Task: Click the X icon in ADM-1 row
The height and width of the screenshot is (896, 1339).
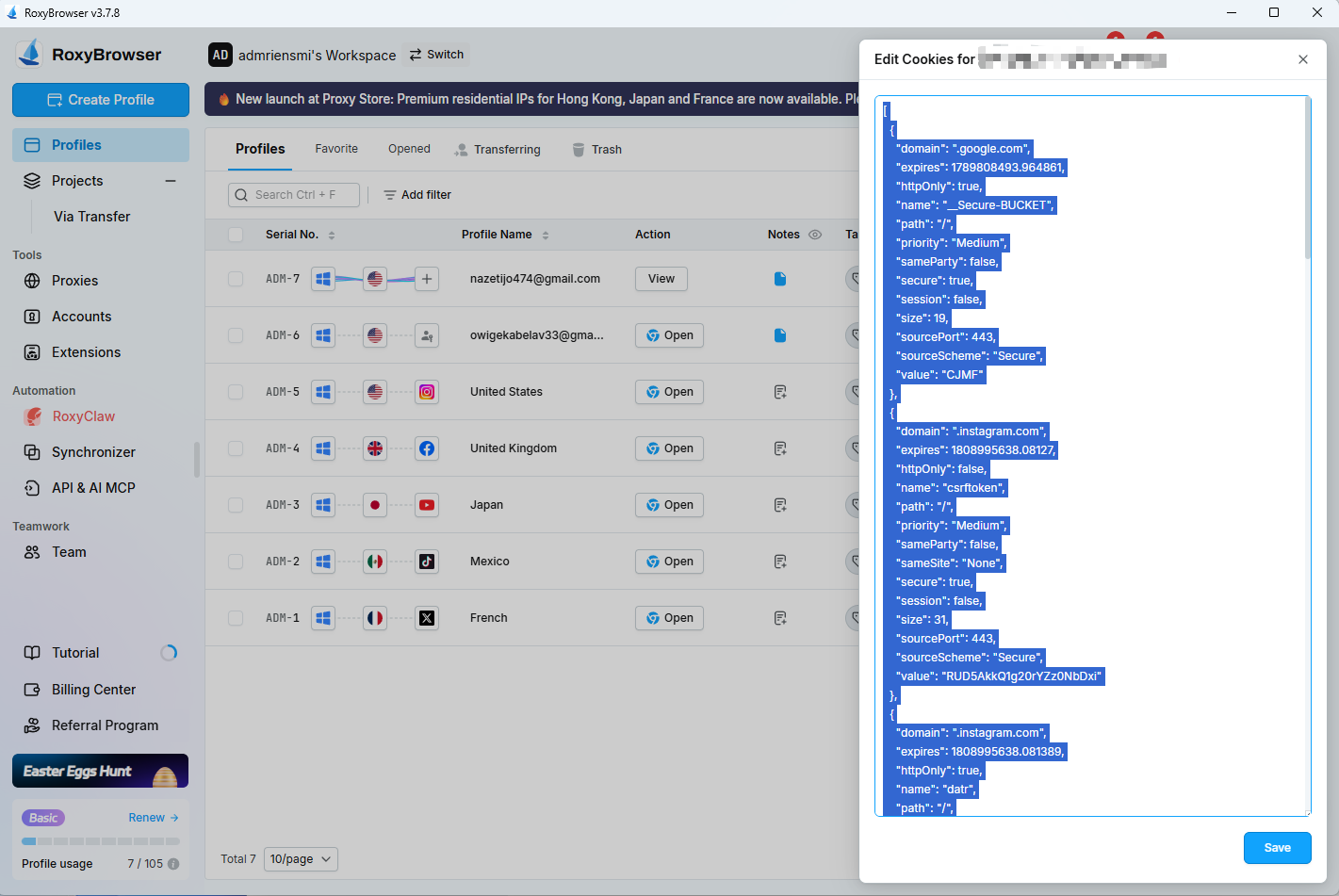Action: tap(427, 618)
